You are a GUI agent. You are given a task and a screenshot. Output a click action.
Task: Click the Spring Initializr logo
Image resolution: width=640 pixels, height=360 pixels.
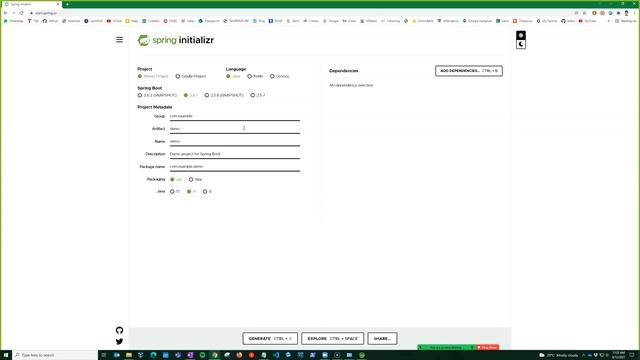176,40
